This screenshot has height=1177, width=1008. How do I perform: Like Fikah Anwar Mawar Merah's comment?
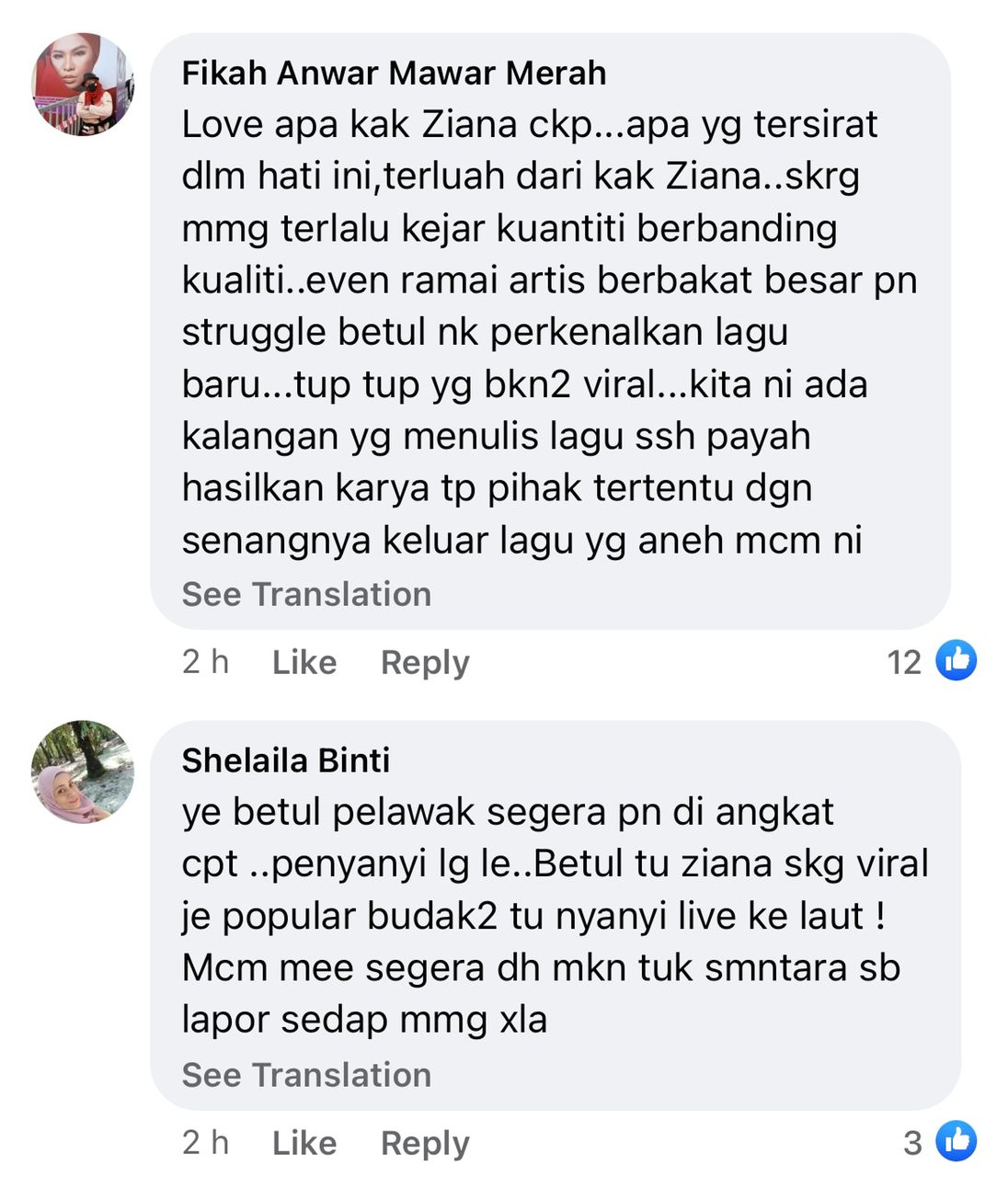click(x=304, y=662)
